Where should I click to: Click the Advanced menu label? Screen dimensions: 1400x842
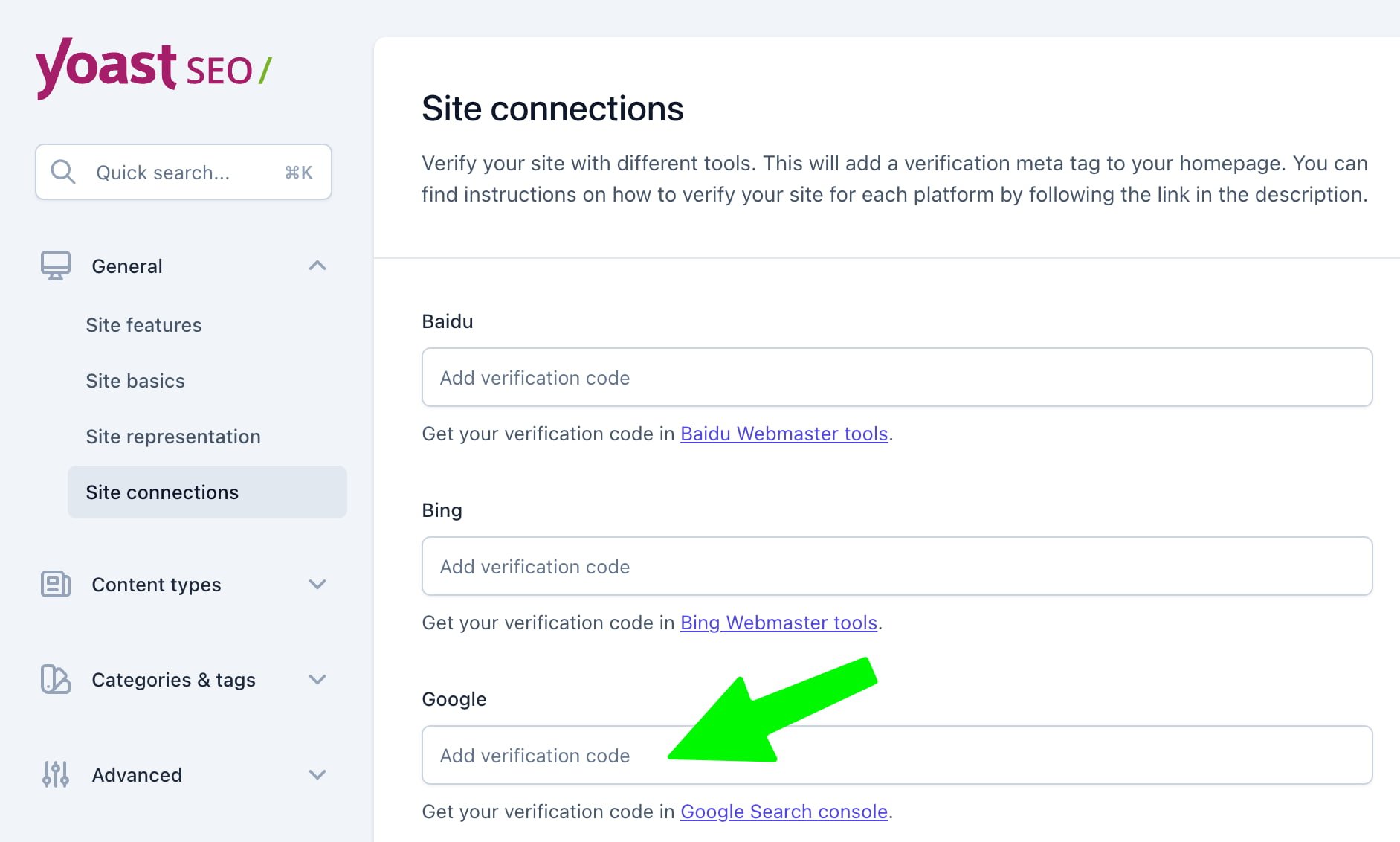137,775
